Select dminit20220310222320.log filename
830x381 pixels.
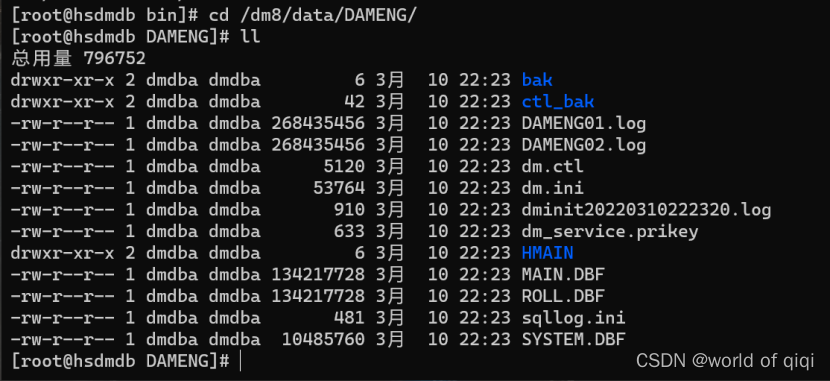(646, 210)
